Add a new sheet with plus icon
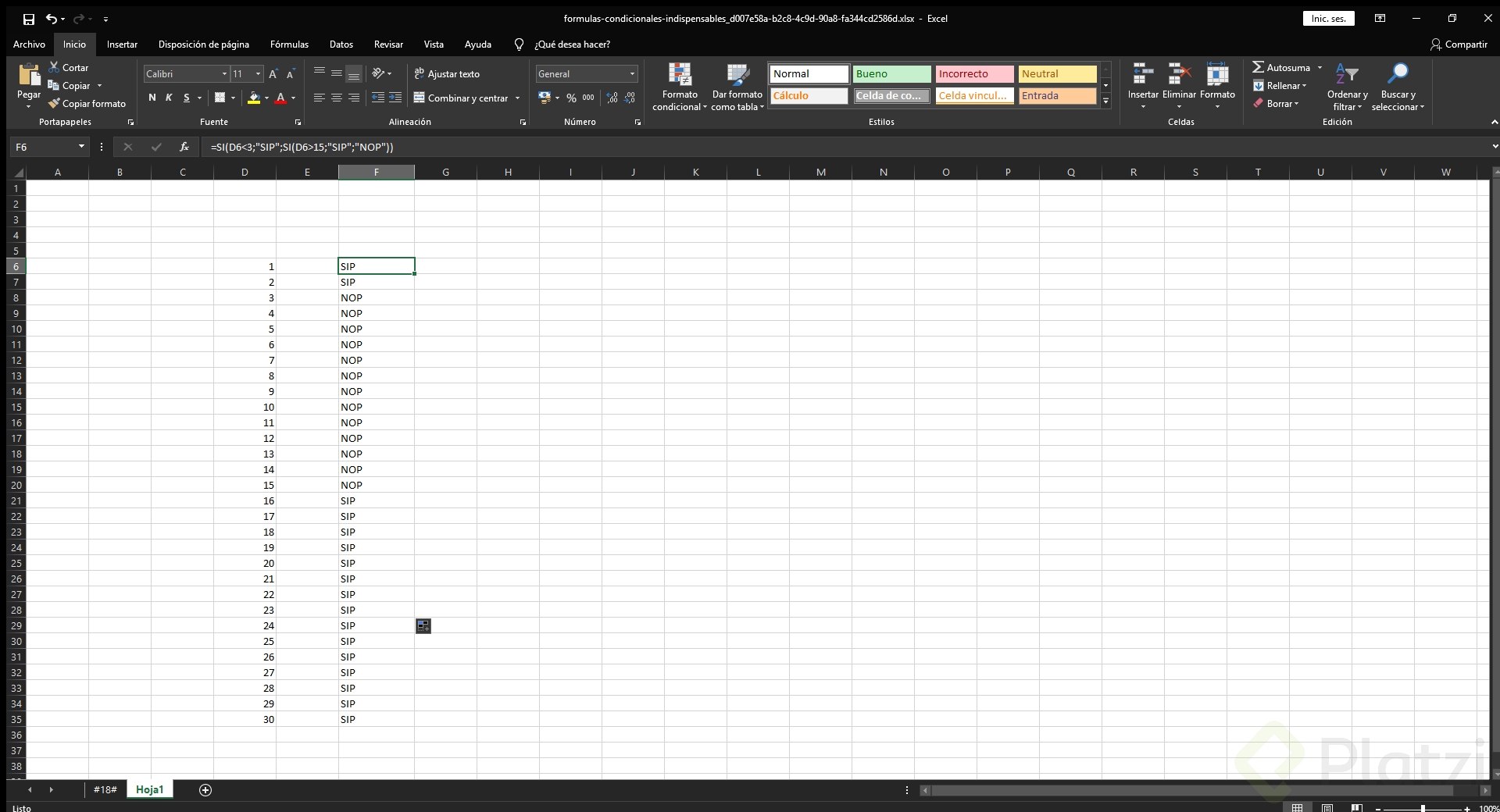Viewport: 1500px width, 812px height. pos(205,790)
